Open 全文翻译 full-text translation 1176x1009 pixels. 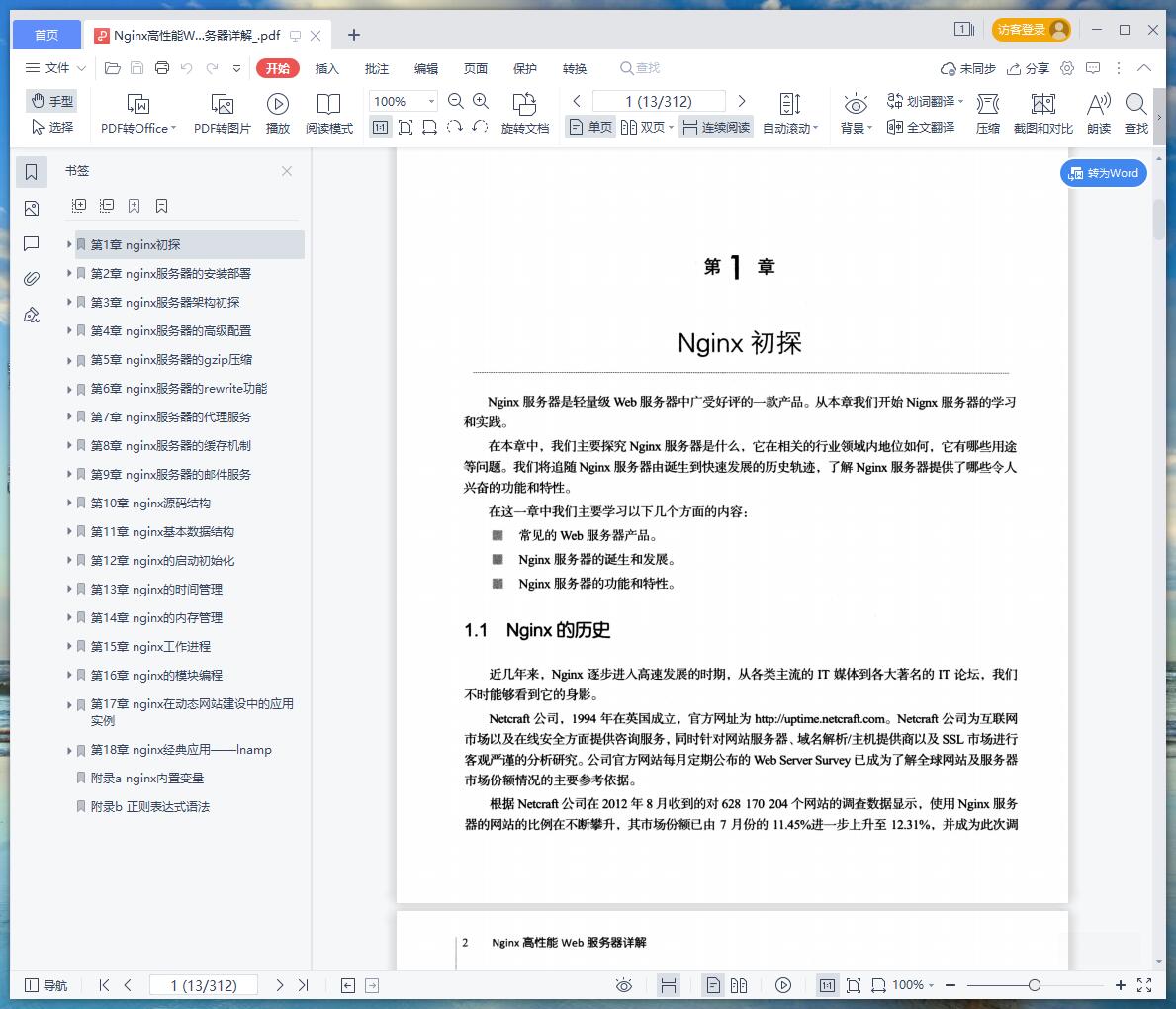click(x=921, y=127)
